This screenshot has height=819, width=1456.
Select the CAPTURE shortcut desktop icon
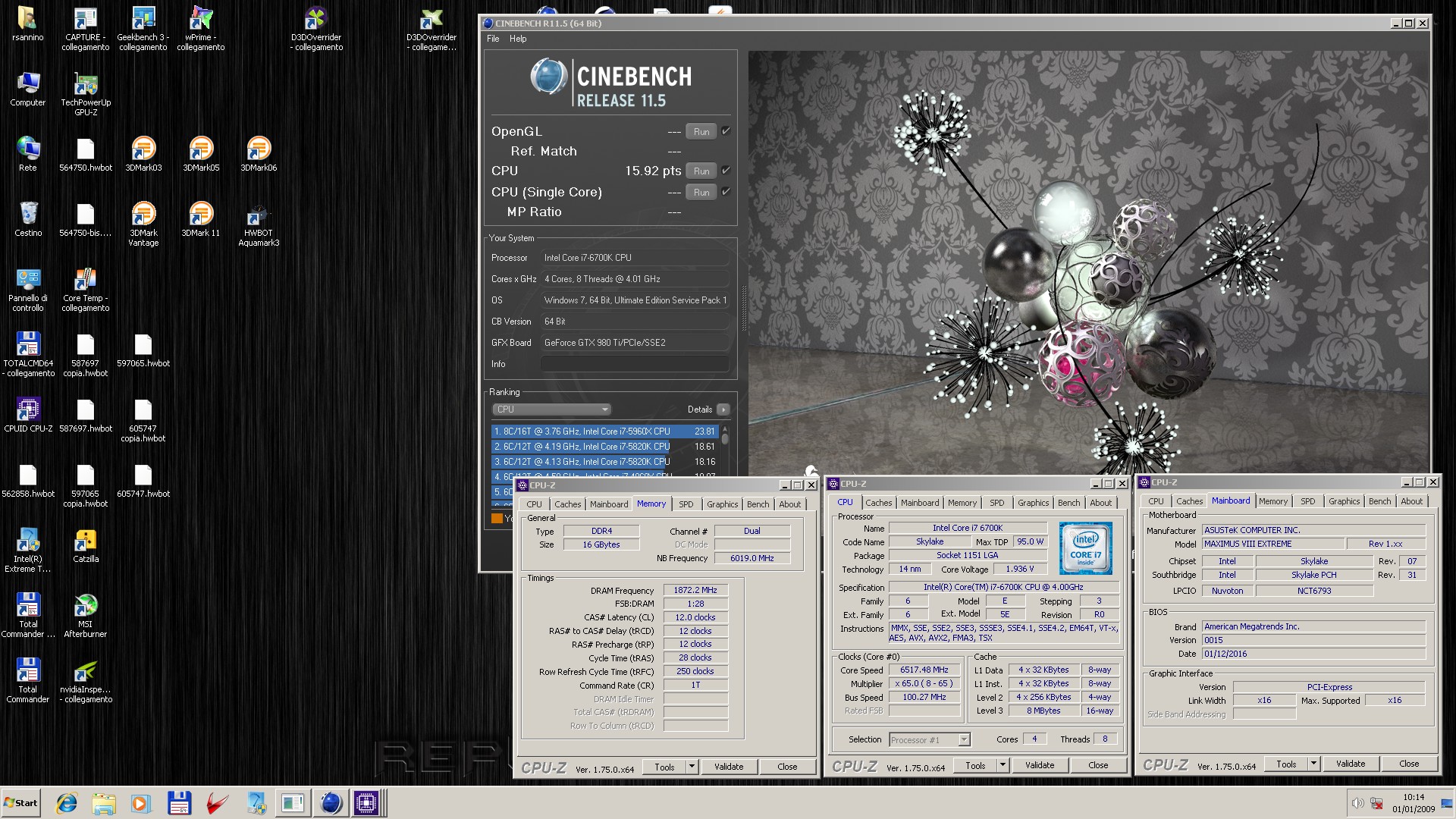(86, 29)
